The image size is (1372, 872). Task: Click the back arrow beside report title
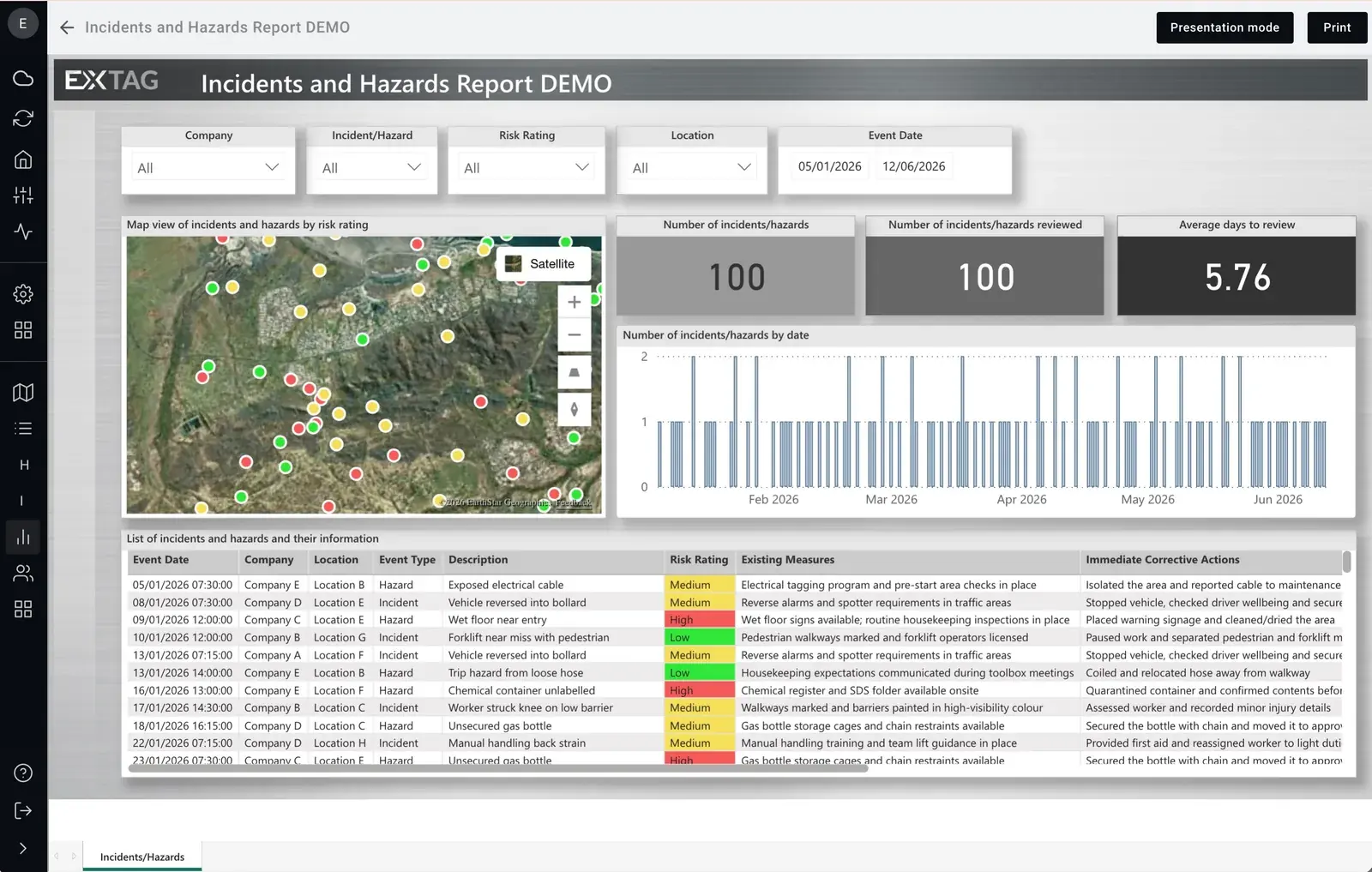pyautogui.click(x=67, y=27)
